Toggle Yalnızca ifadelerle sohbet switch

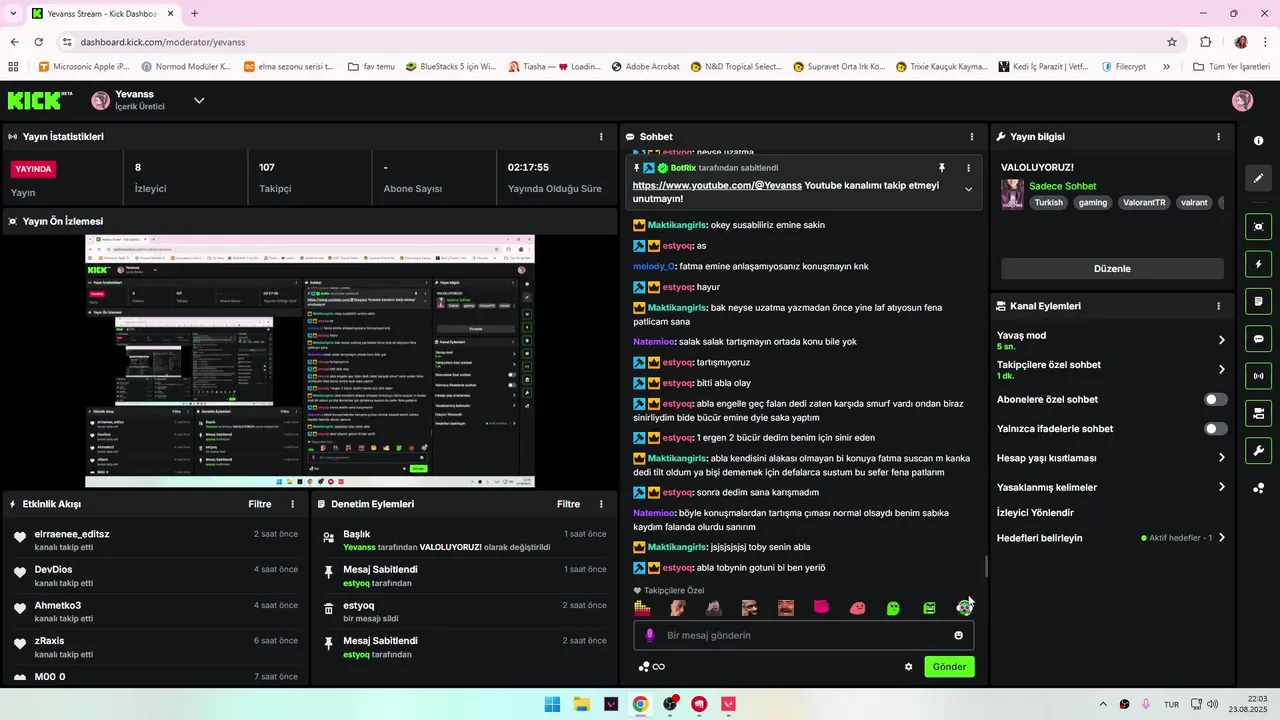pyautogui.click(x=1215, y=429)
